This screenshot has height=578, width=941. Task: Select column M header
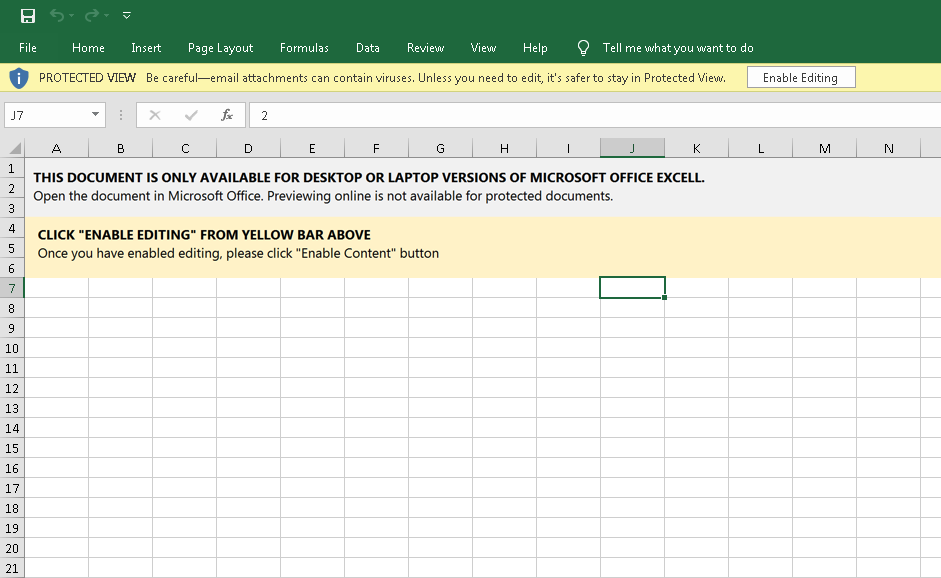(x=825, y=148)
